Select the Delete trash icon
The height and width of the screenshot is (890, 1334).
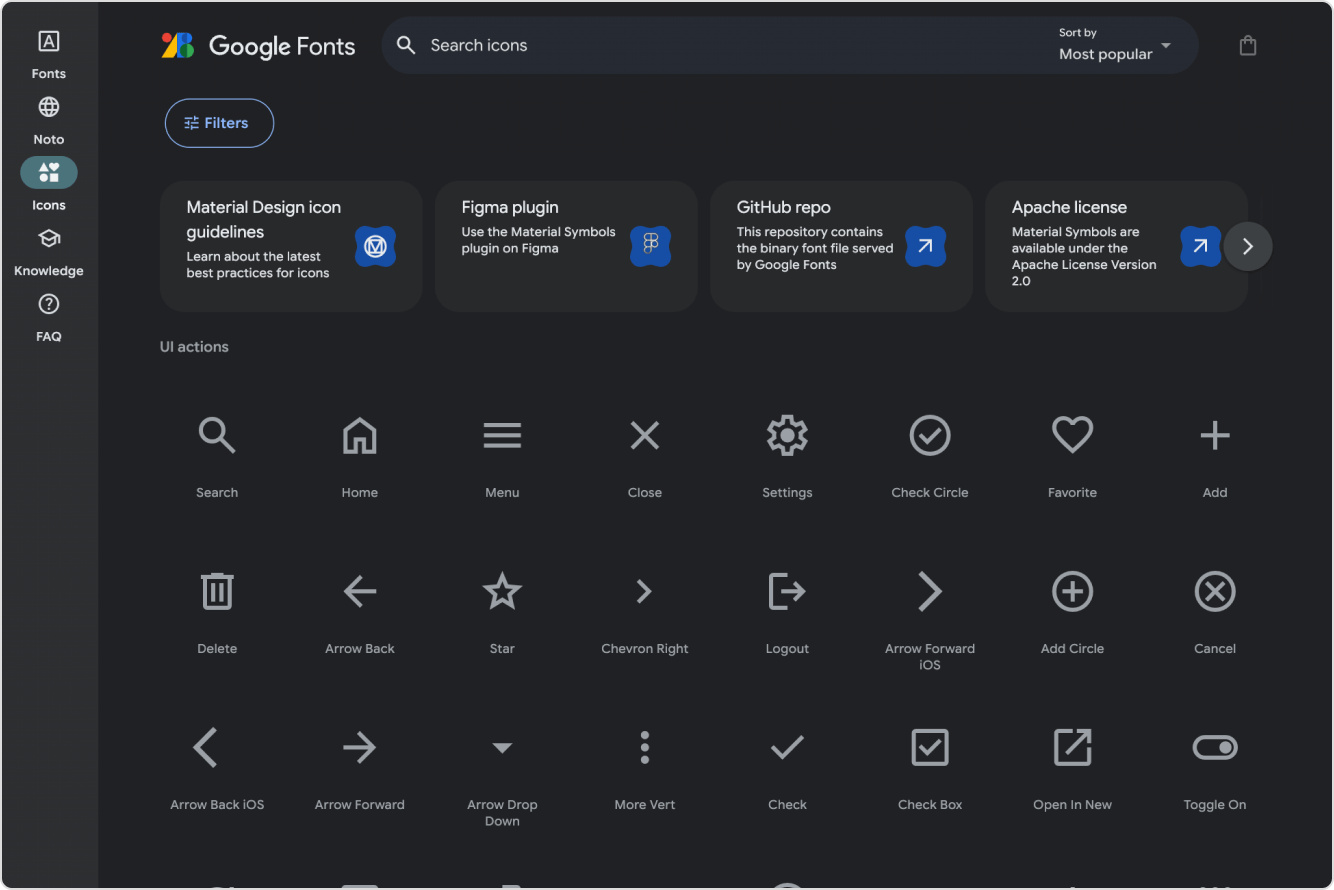(x=217, y=591)
